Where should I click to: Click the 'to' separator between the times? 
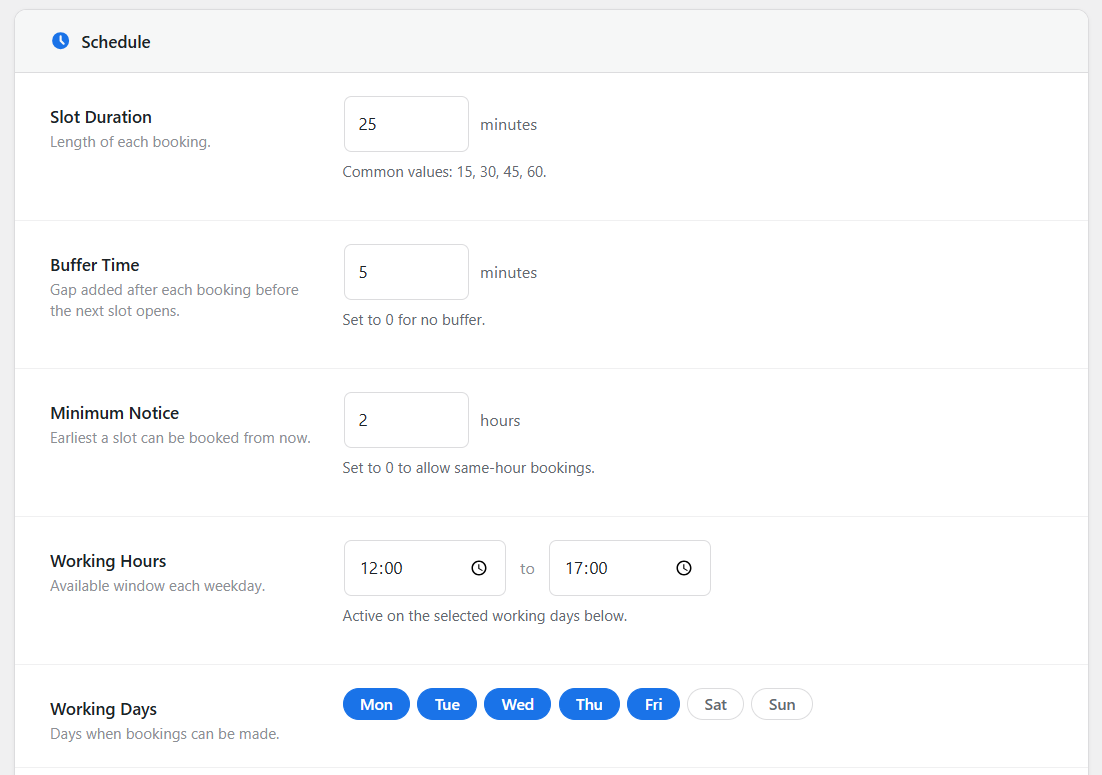tap(527, 568)
